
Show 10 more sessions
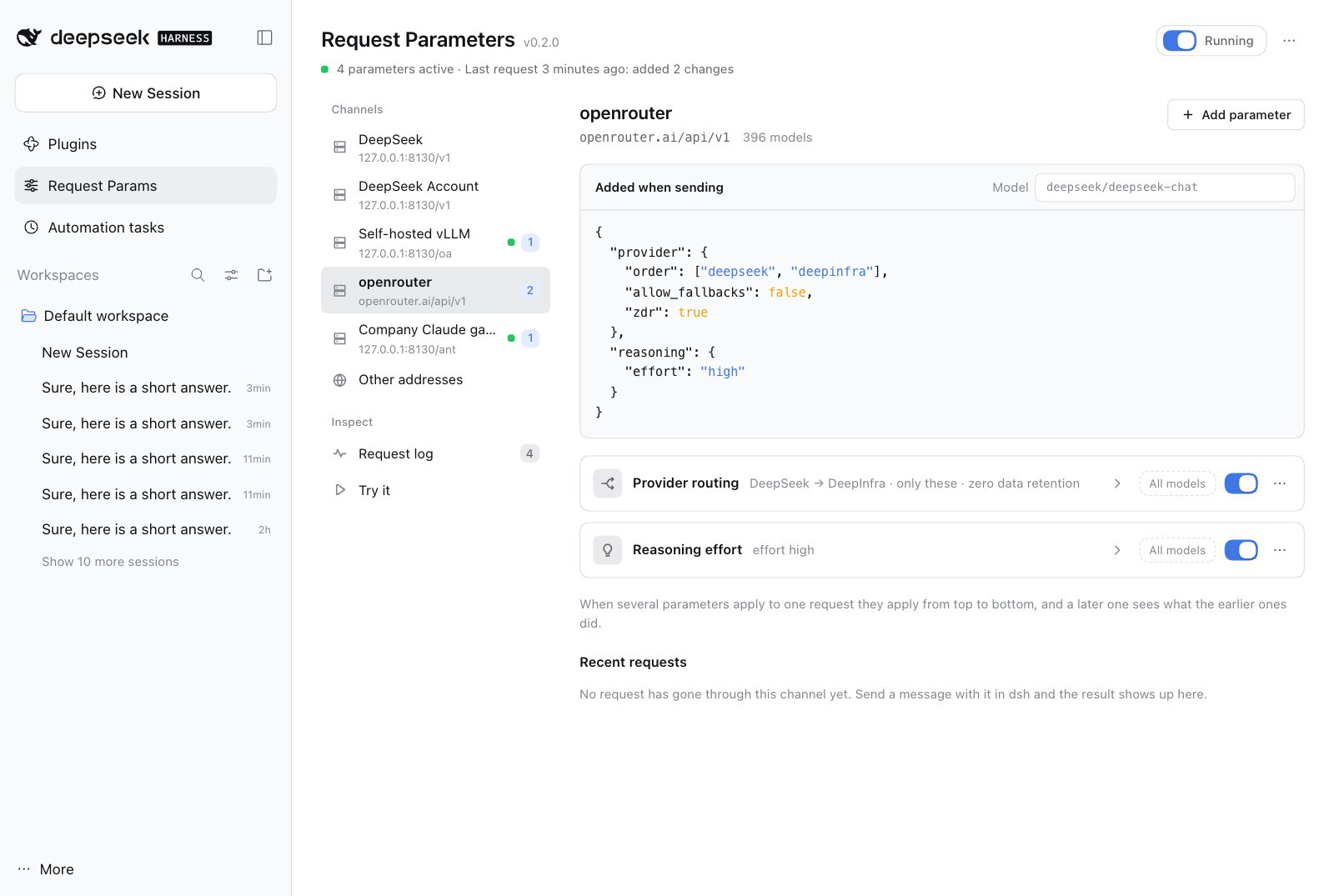click(110, 562)
